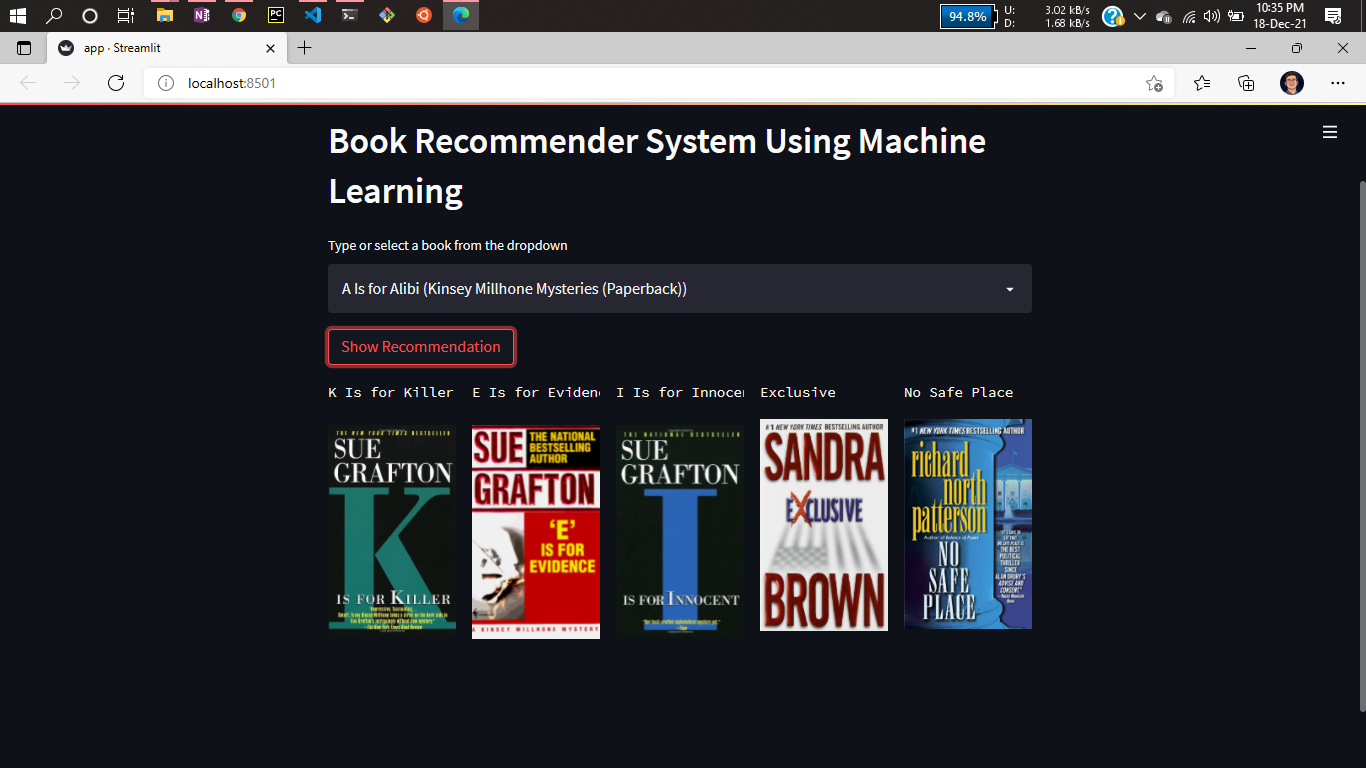Image resolution: width=1366 pixels, height=768 pixels.
Task: Open PyCharm from taskbar
Action: (276, 15)
